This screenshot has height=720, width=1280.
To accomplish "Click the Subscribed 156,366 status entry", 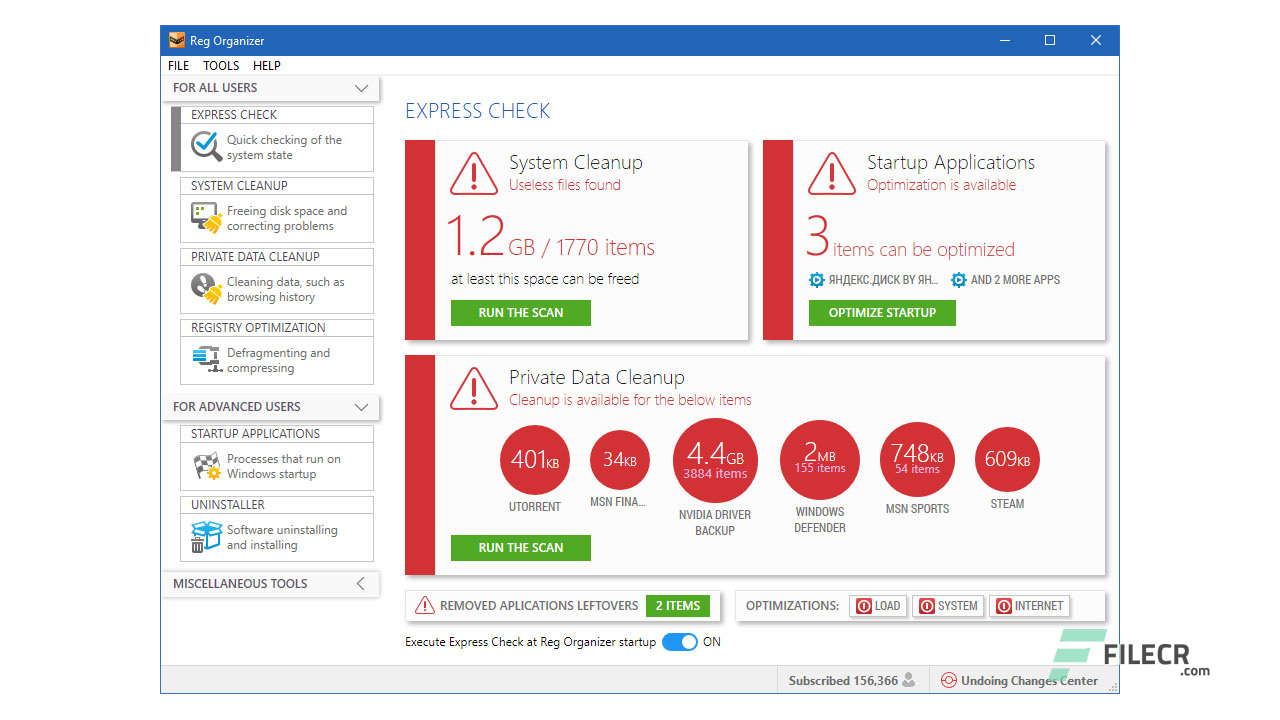I will tap(852, 681).
